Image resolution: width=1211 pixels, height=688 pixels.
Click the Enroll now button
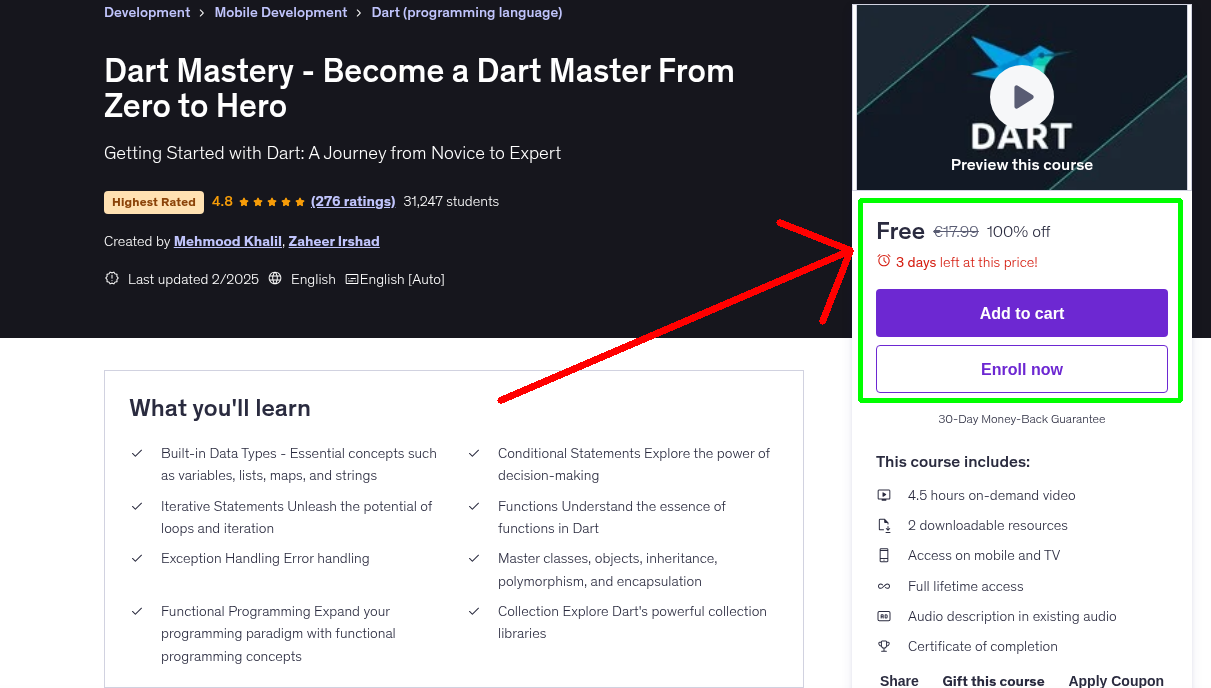[x=1021, y=368]
